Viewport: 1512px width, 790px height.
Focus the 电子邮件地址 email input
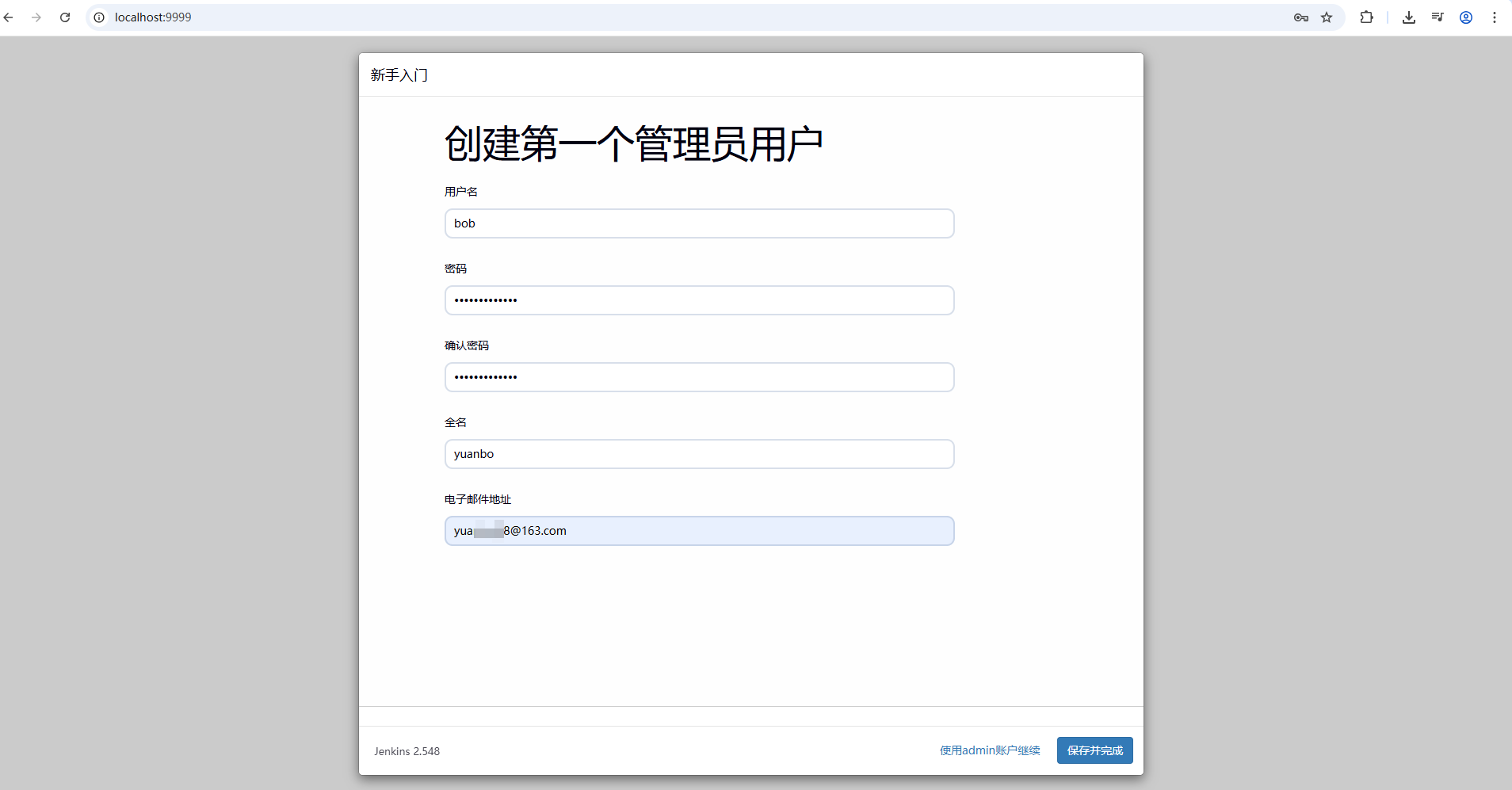[699, 531]
